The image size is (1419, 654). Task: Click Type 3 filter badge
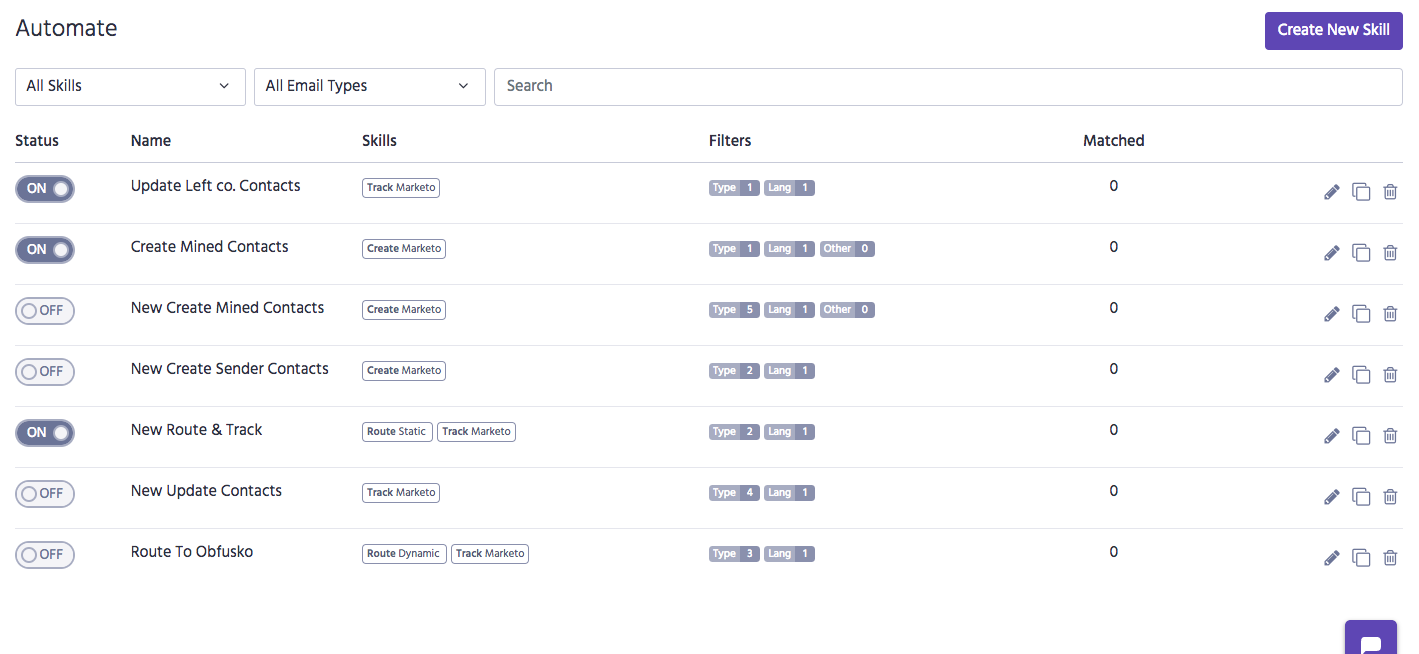click(x=734, y=554)
